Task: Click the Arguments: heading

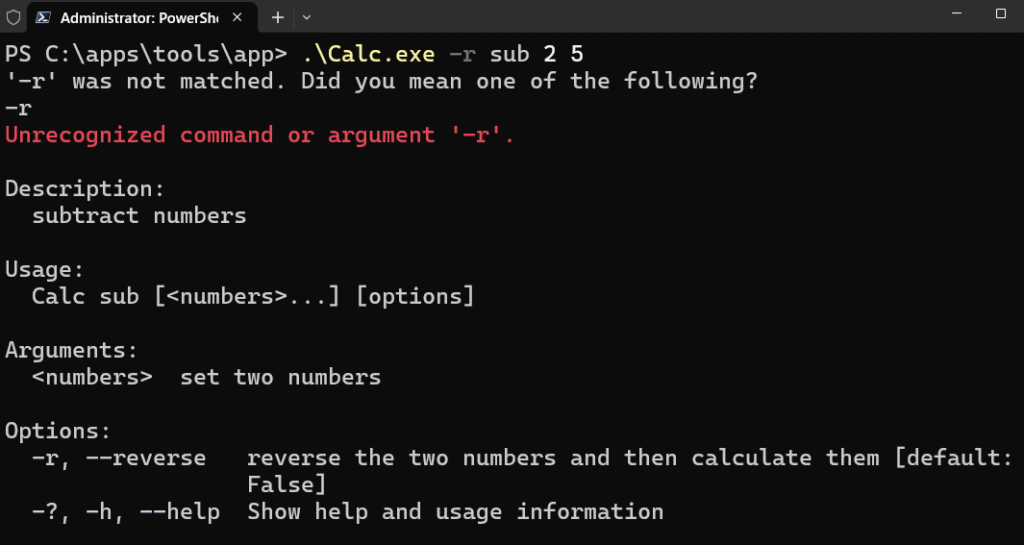Action: [x=72, y=350]
